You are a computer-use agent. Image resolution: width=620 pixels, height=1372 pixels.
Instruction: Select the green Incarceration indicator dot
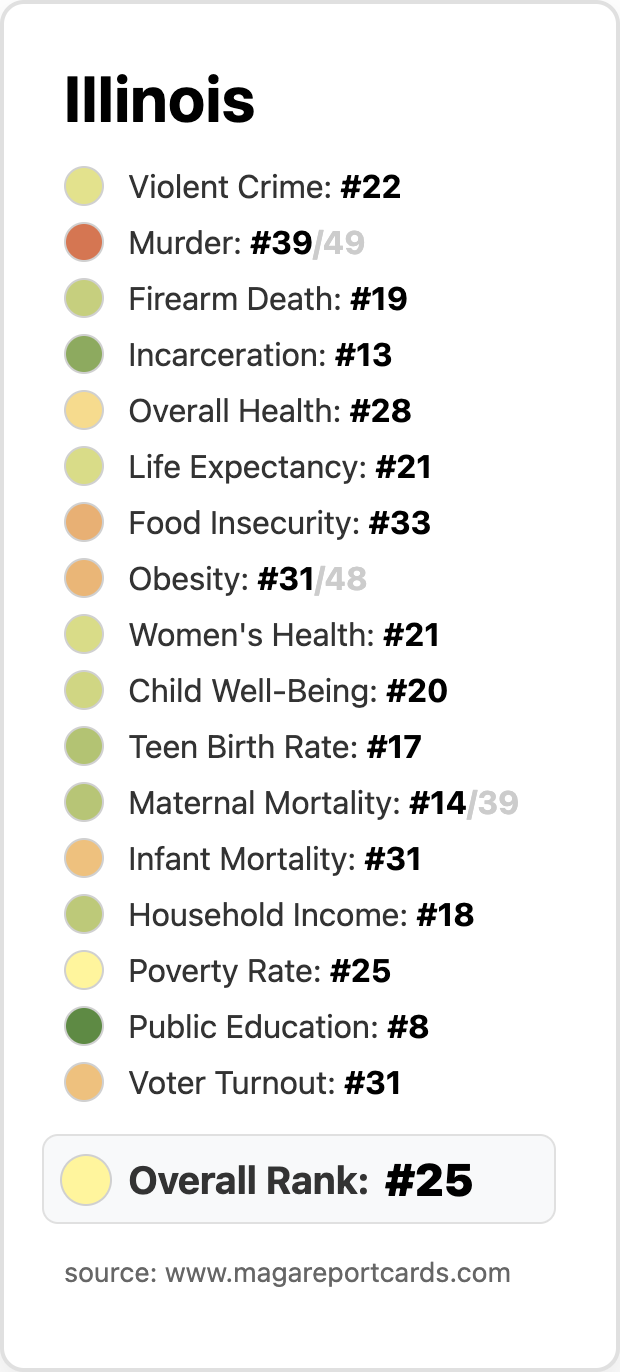tap(84, 355)
